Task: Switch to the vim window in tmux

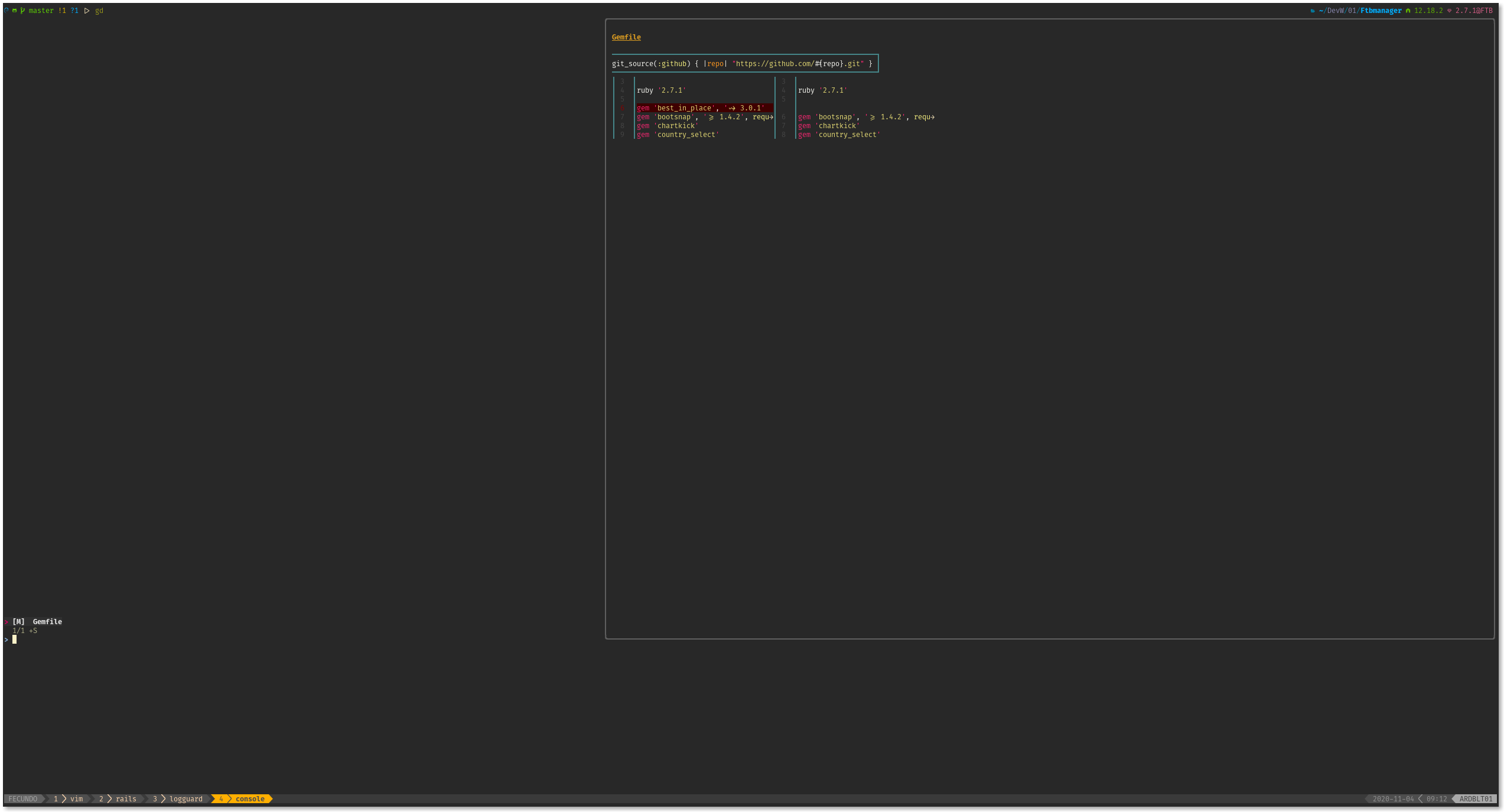Action: click(77, 798)
